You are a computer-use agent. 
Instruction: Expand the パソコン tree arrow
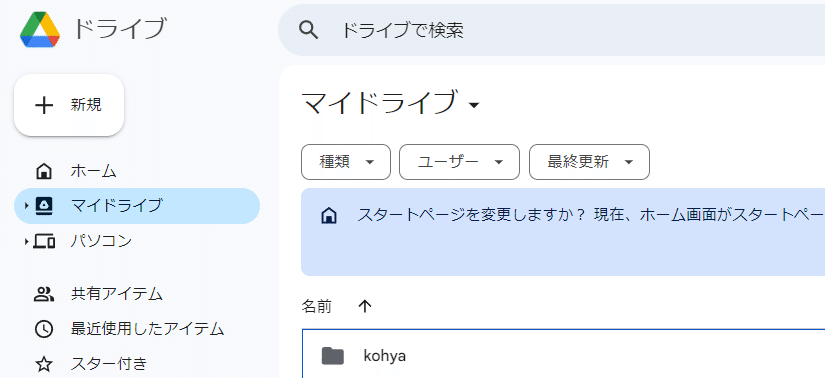pos(26,242)
